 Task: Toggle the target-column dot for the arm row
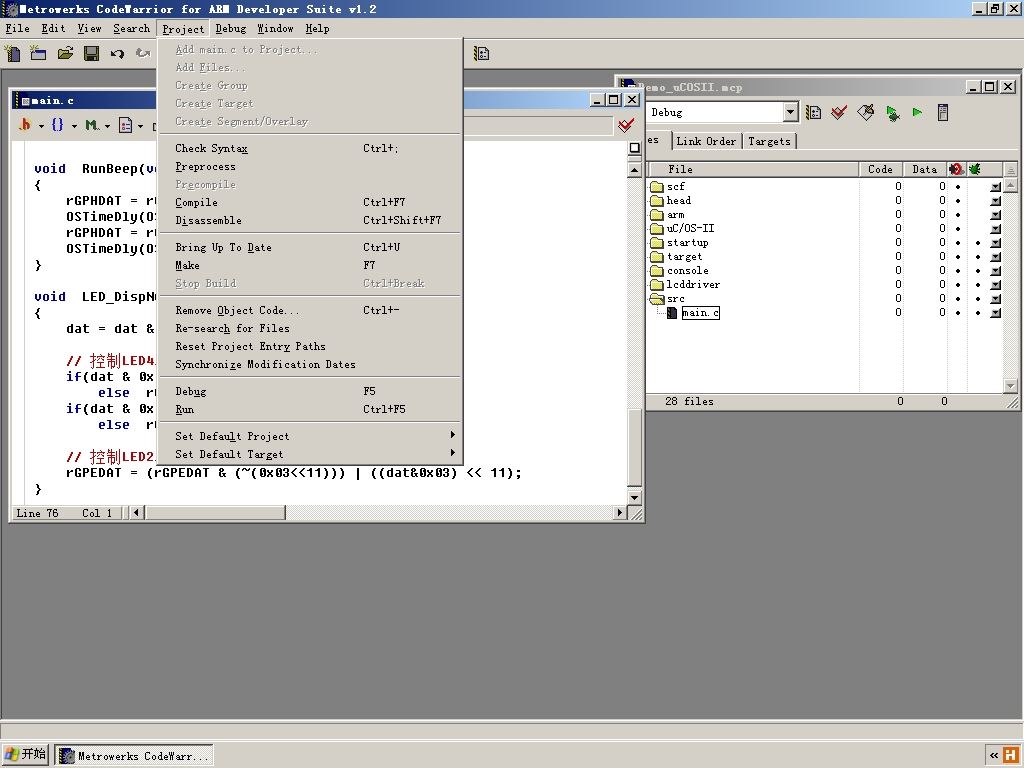coord(958,215)
